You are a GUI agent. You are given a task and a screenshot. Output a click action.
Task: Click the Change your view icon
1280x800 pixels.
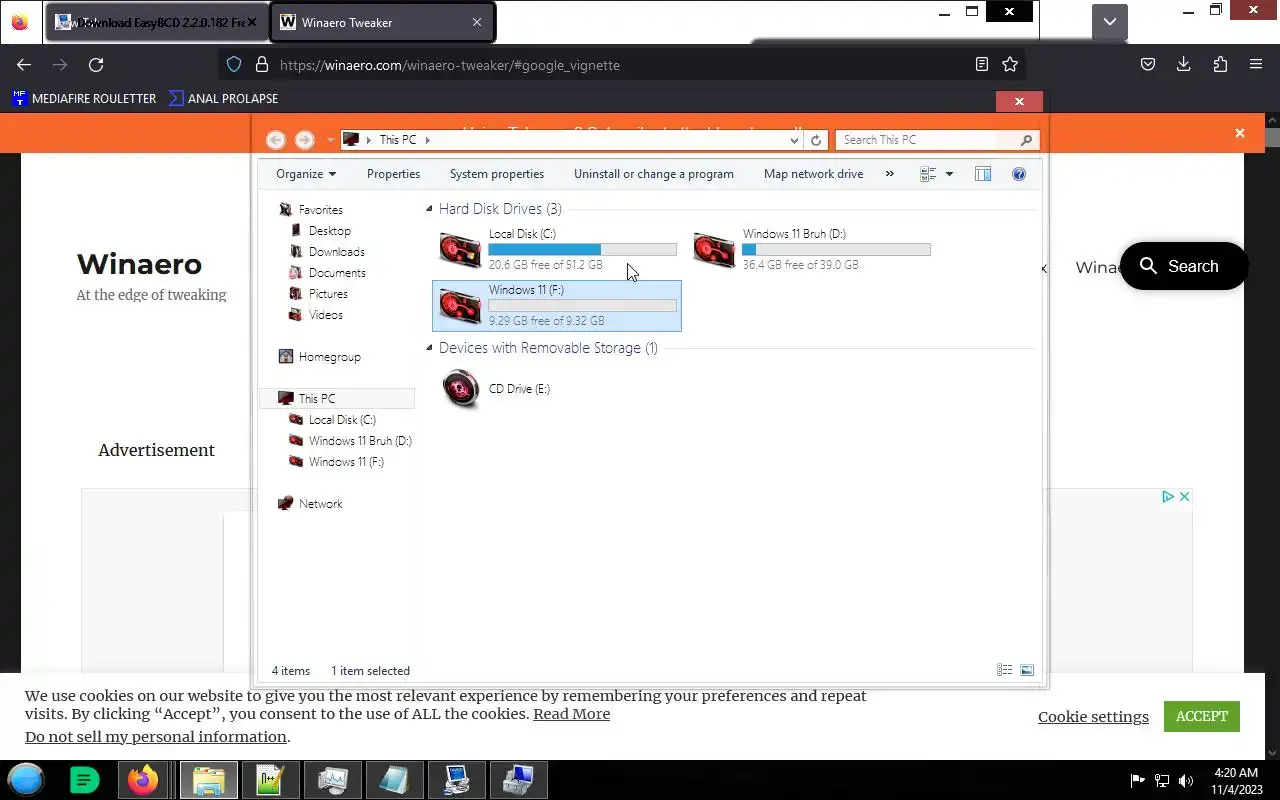[x=928, y=174]
